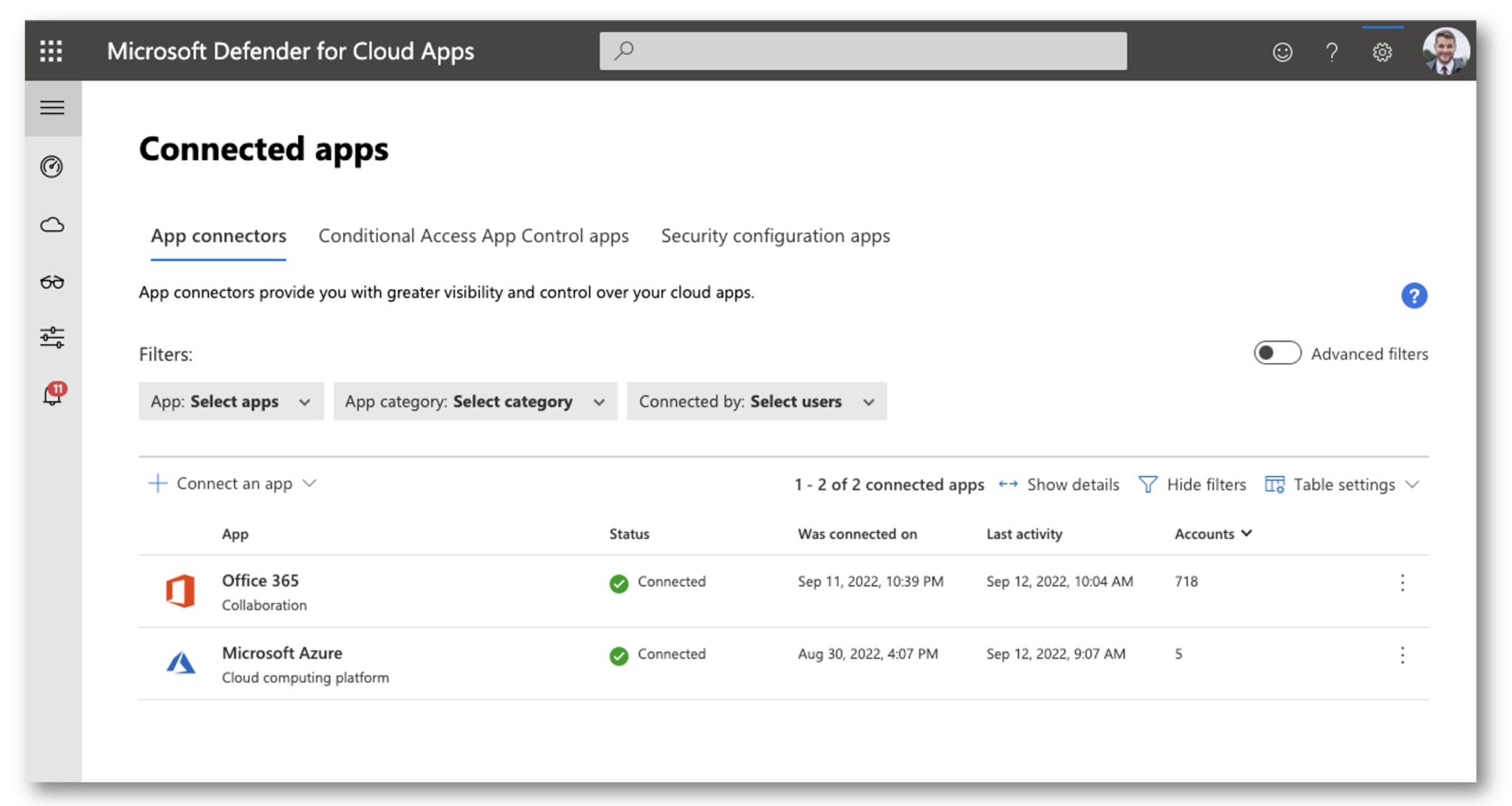The height and width of the screenshot is (806, 1512).
Task: Open the Office 365 row more-options menu
Action: [x=1402, y=583]
